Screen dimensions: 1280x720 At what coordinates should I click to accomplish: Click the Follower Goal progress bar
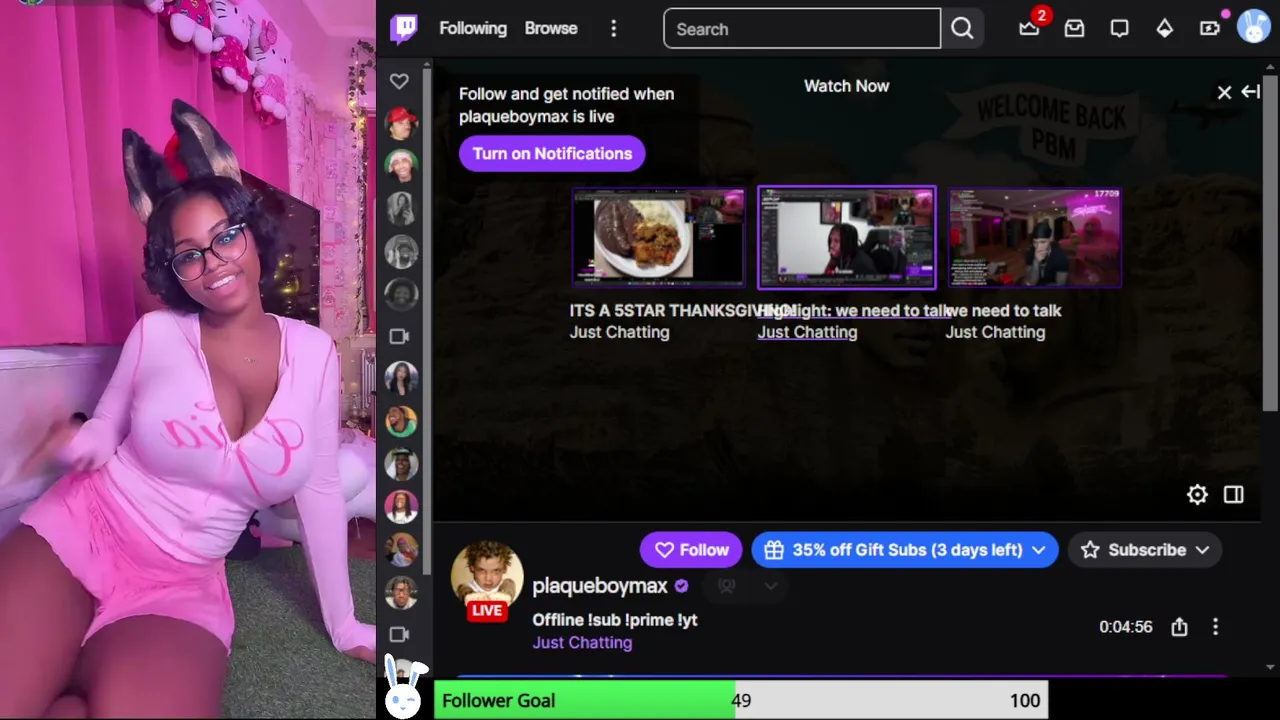tap(741, 700)
